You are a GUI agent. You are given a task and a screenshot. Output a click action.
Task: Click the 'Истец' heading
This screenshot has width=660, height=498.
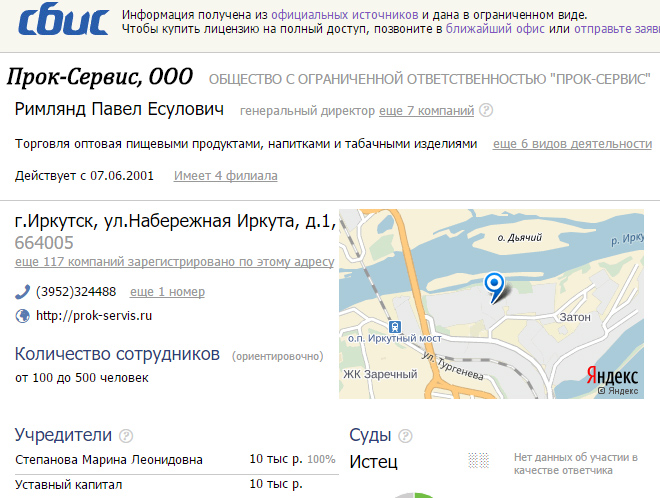[373, 462]
